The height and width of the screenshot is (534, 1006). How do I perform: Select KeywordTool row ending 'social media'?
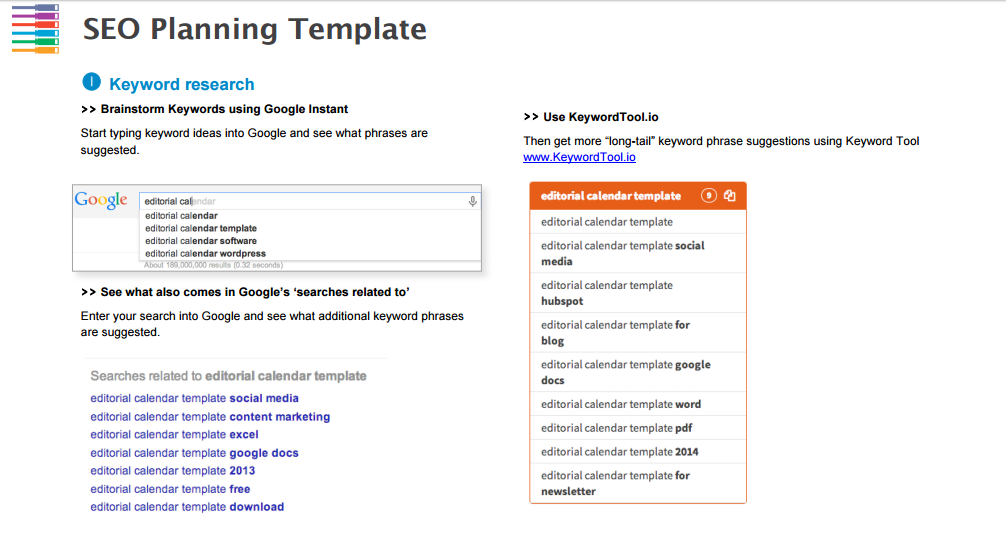638,254
